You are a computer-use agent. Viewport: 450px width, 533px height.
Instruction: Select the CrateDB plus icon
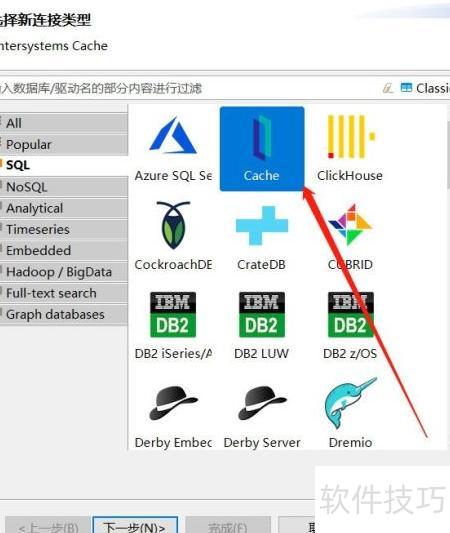pyautogui.click(x=262, y=225)
